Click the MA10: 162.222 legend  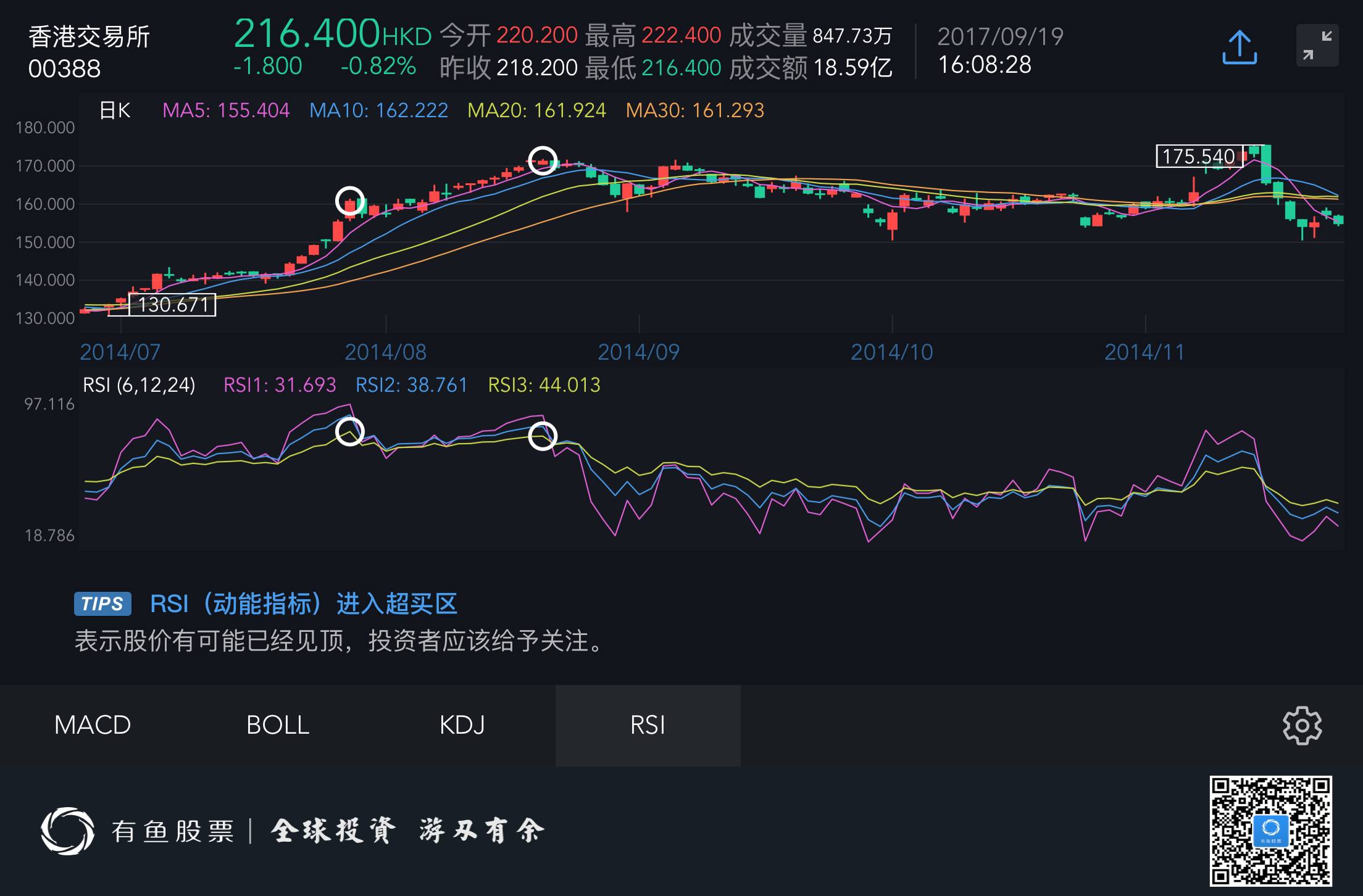click(378, 110)
